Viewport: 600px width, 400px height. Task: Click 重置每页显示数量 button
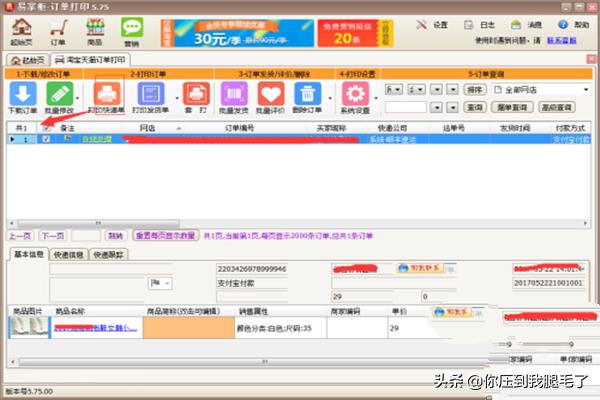click(165, 235)
